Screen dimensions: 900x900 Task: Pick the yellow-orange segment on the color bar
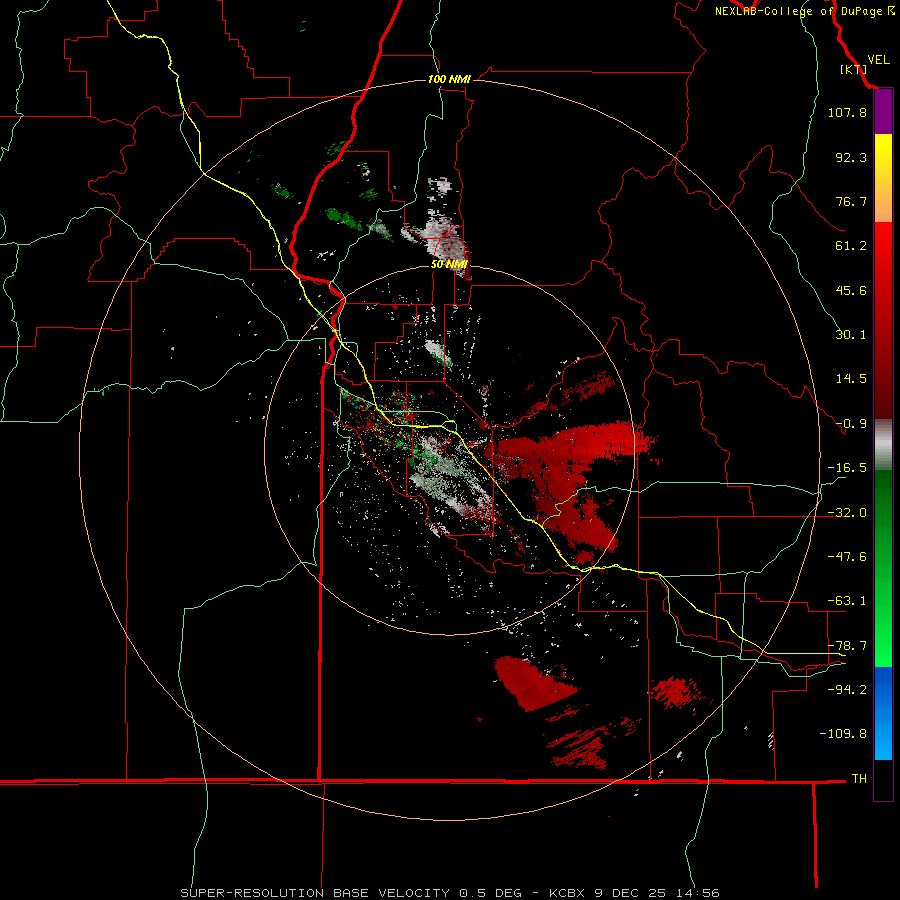point(883,178)
